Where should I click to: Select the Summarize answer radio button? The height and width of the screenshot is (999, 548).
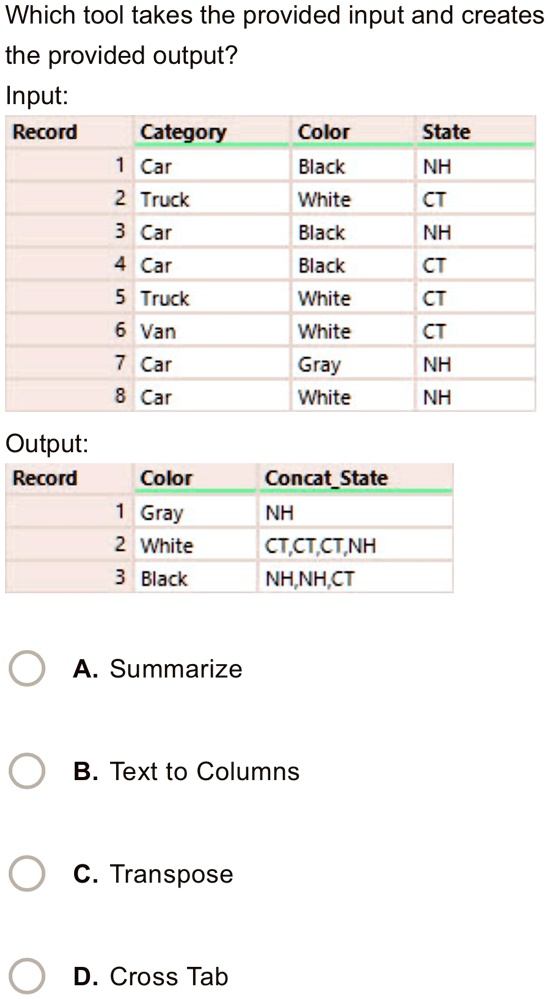click(27, 668)
